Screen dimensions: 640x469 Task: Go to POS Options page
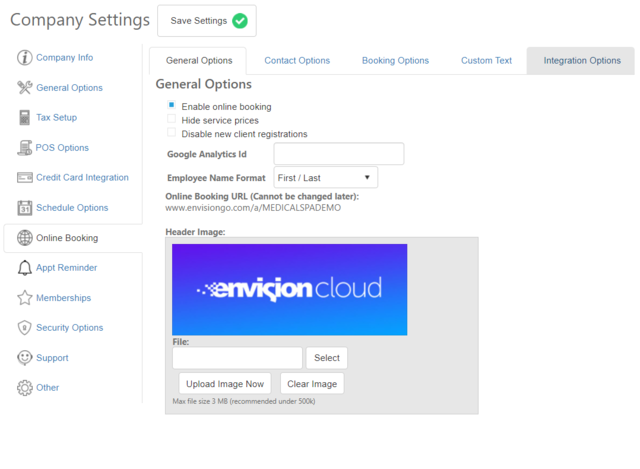pyautogui.click(x=62, y=148)
